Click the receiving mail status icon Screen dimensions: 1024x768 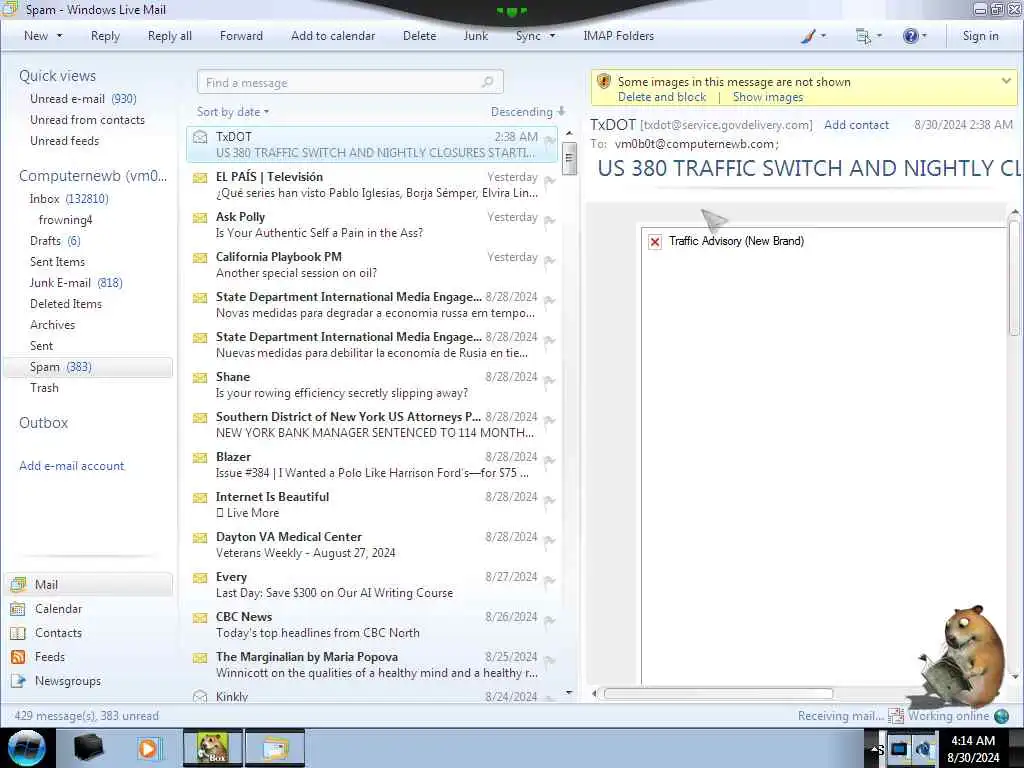point(895,716)
